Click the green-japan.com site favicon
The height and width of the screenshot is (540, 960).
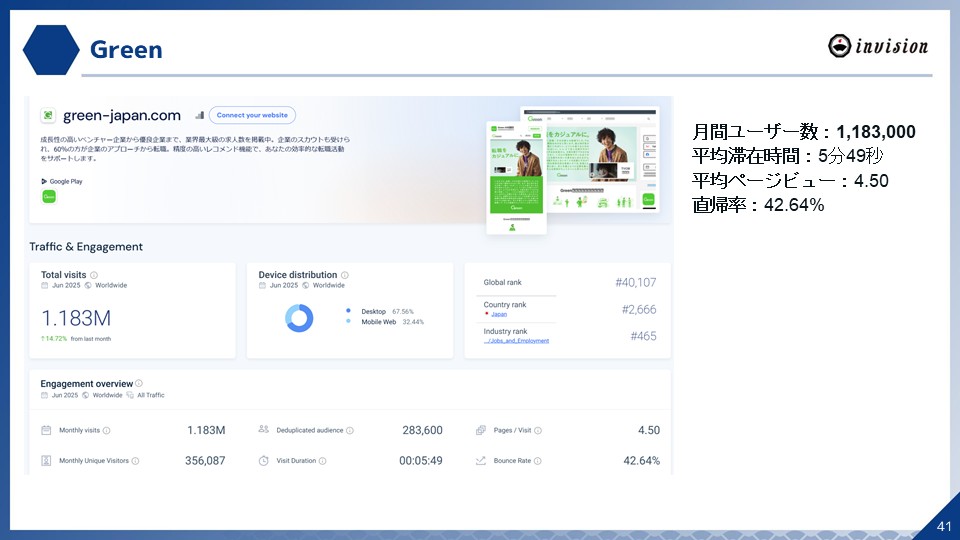pyautogui.click(x=48, y=115)
